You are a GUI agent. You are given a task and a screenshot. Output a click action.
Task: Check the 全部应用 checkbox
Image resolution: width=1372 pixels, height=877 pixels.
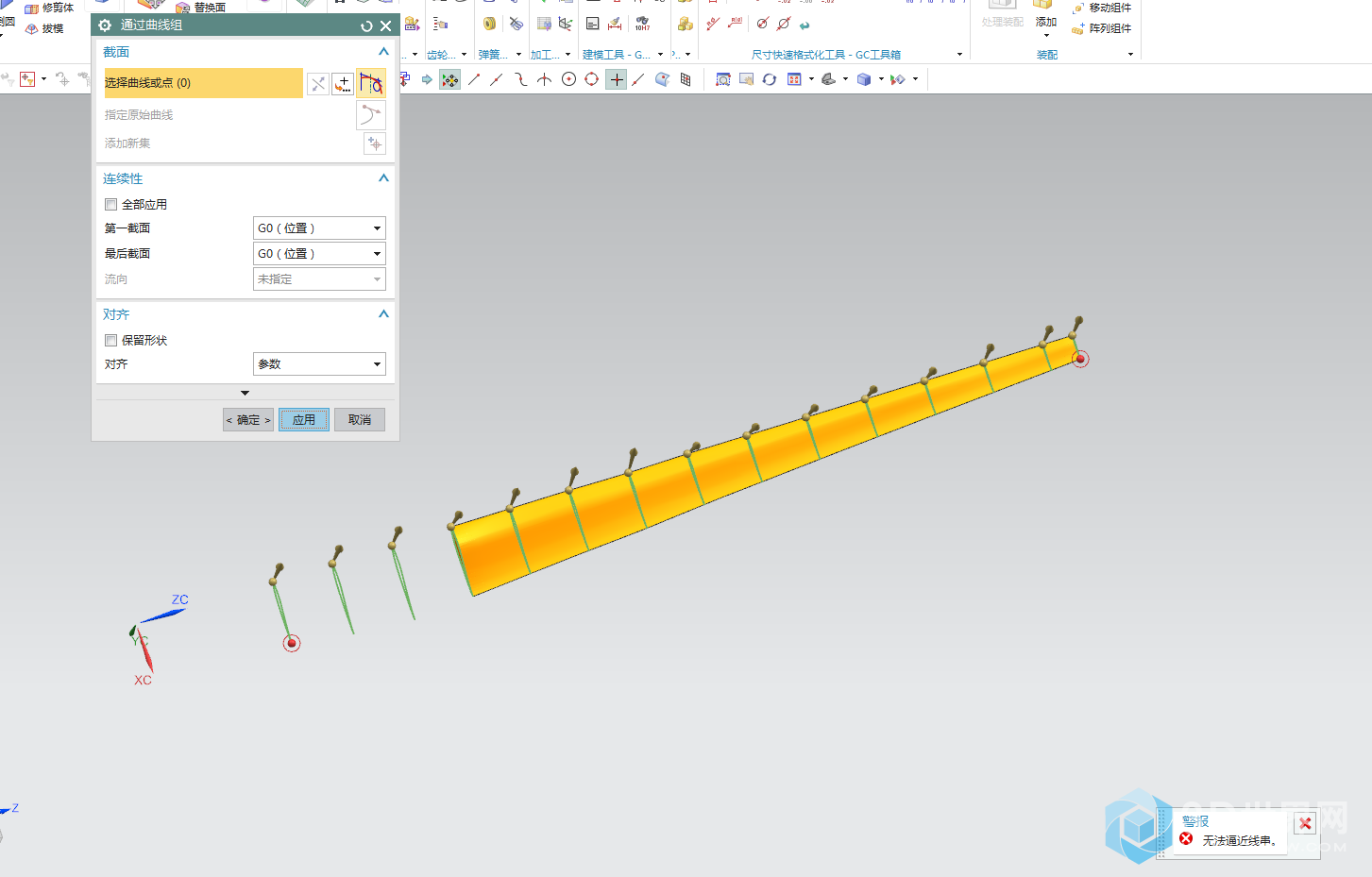coord(110,205)
